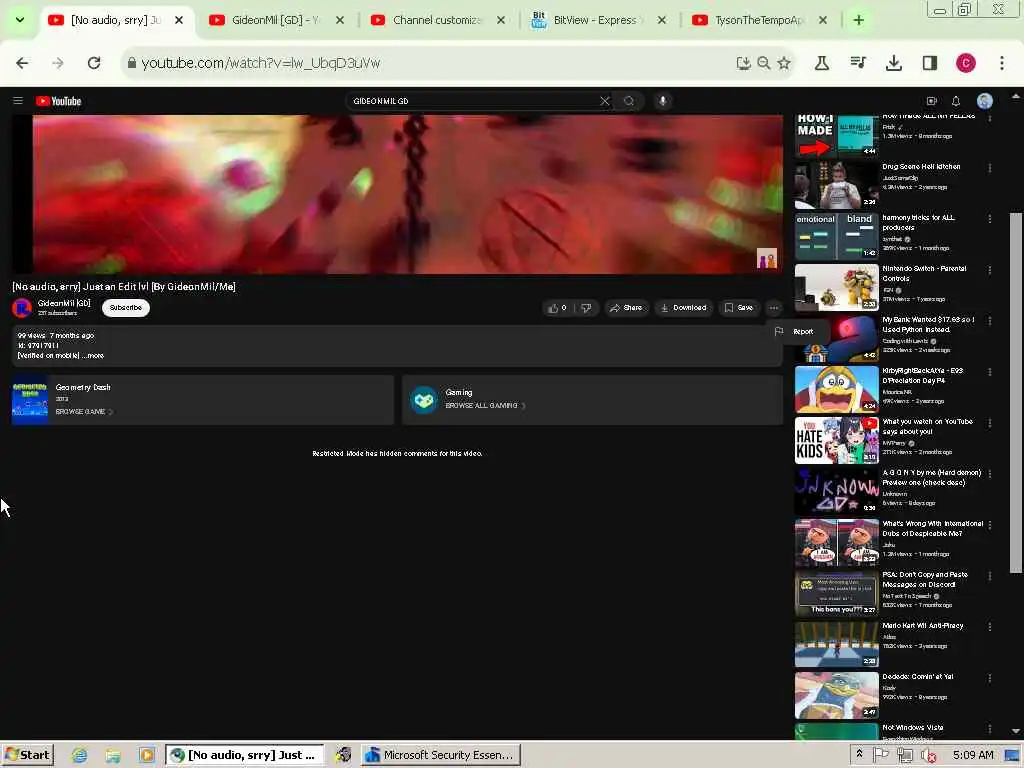Open the Chrome profile C avatar
The height and width of the screenshot is (768, 1024).
[966, 63]
